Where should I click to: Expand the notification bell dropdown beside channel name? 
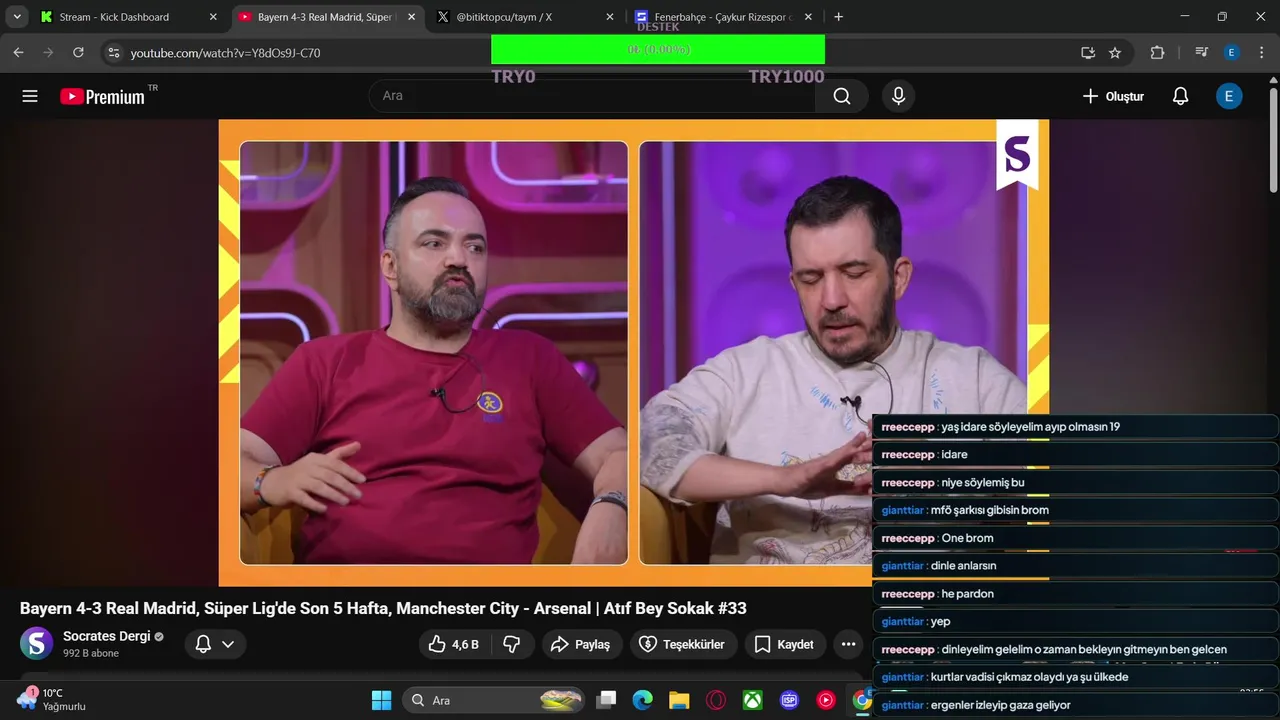215,644
